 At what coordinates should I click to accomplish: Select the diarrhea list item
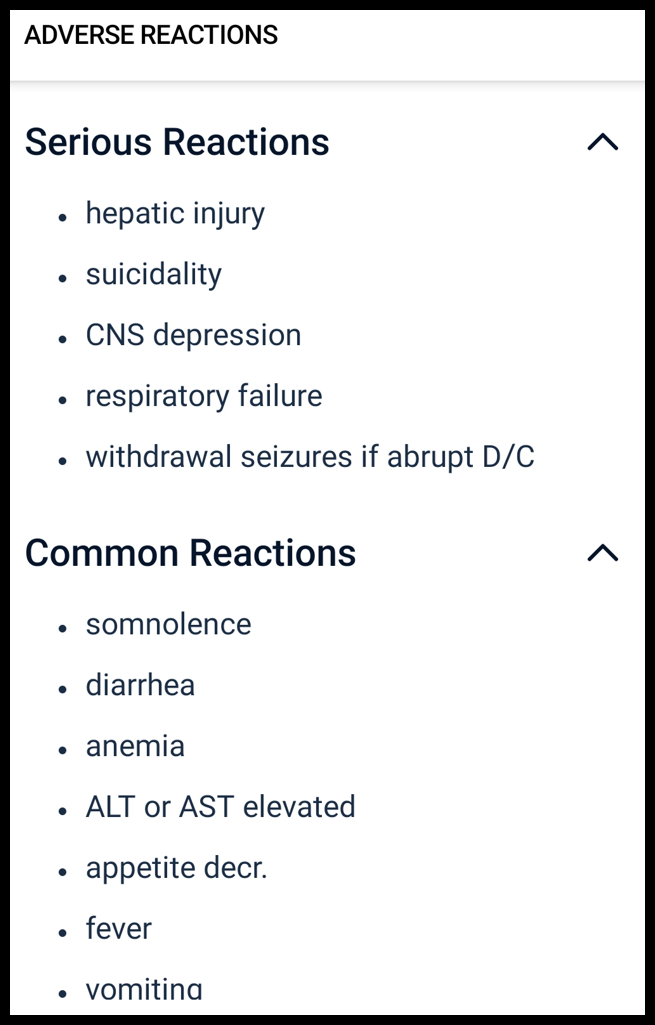140,685
